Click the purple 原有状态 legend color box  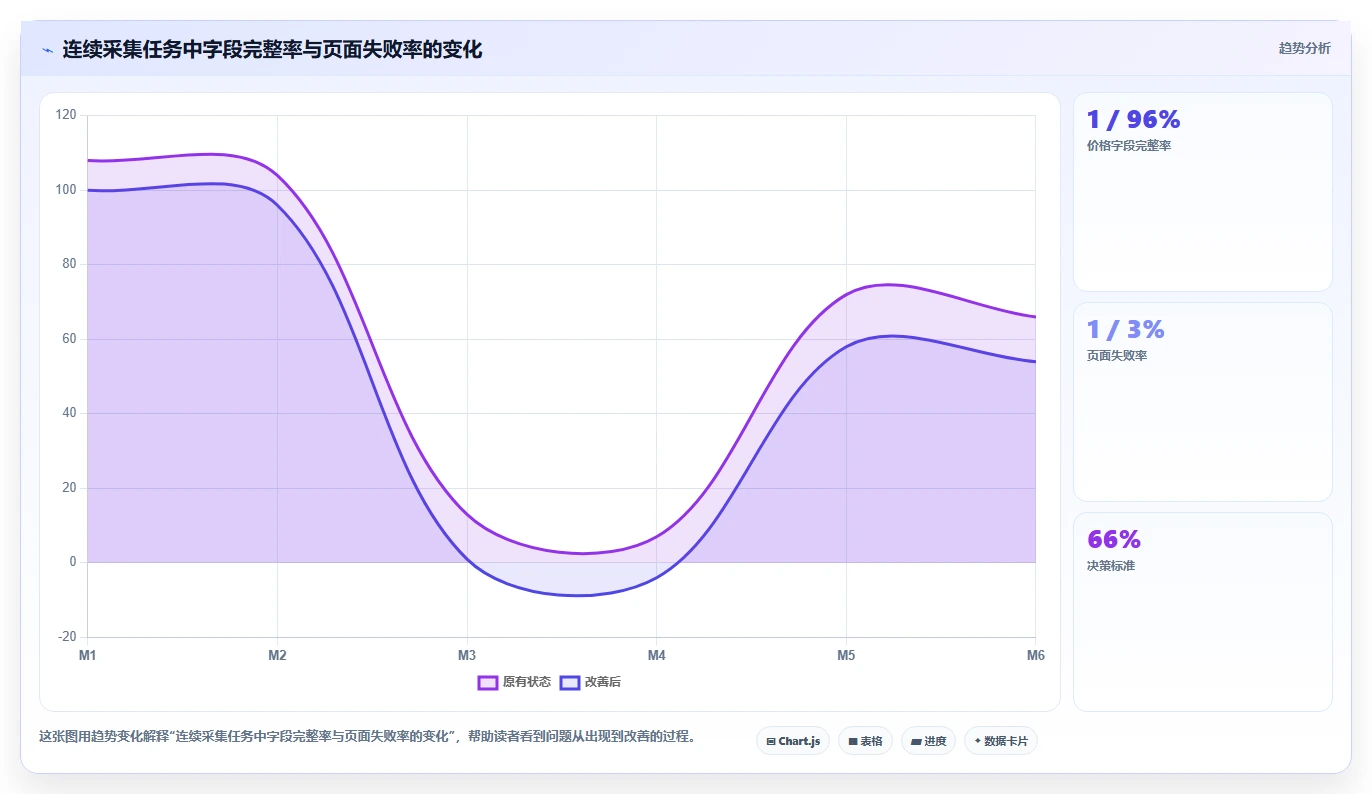pos(488,682)
